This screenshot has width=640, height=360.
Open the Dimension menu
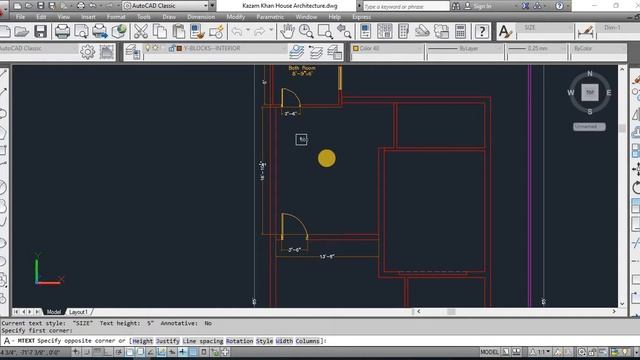click(x=201, y=17)
